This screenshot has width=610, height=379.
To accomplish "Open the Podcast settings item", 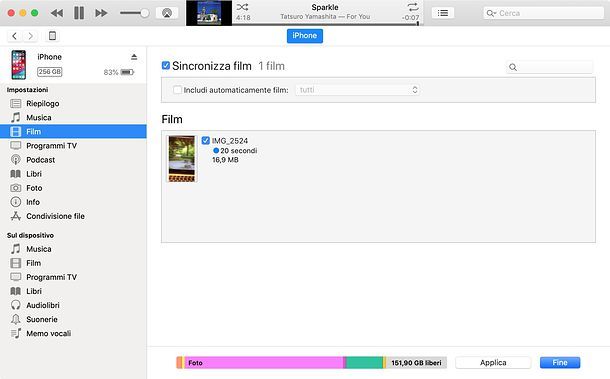I will click(x=73, y=160).
